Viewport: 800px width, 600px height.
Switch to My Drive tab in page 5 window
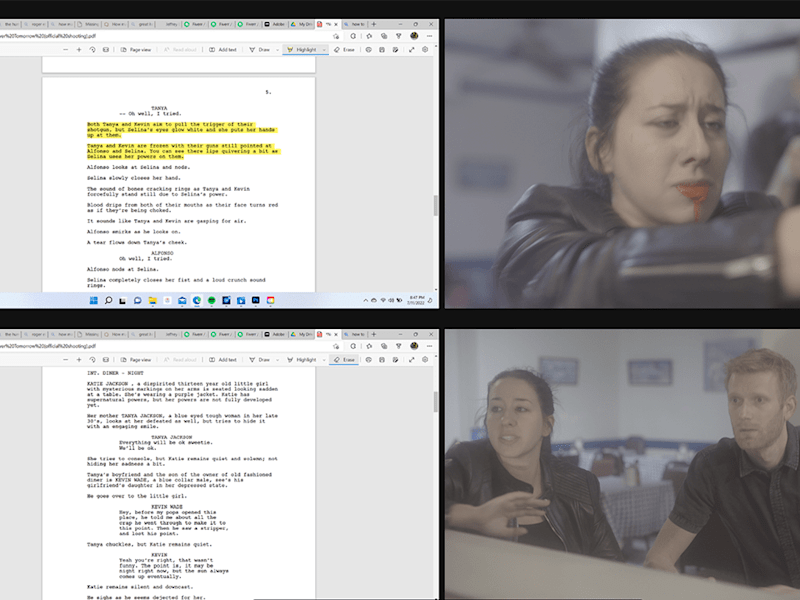pyautogui.click(x=302, y=24)
